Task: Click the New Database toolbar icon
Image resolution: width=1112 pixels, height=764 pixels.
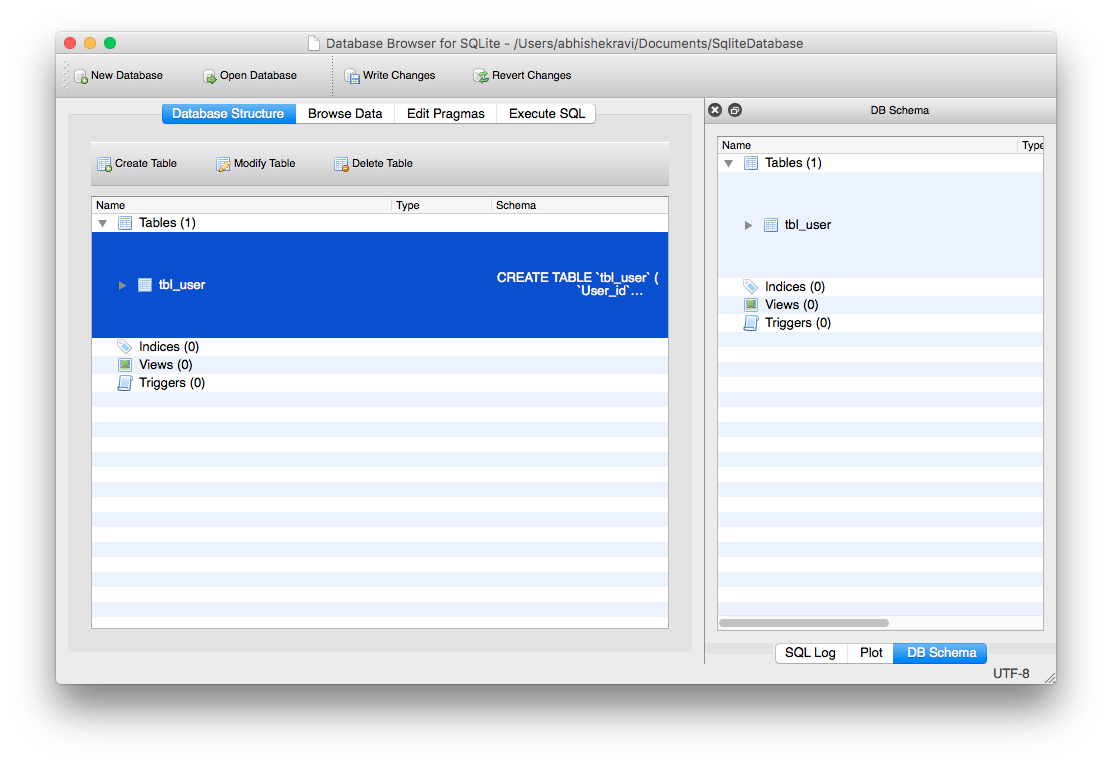Action: [81, 76]
